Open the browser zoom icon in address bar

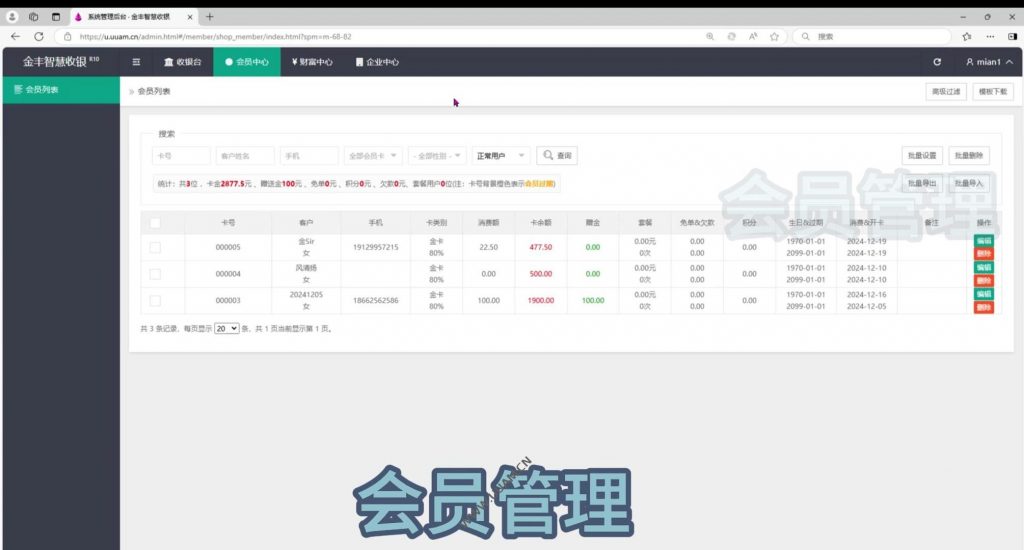[710, 36]
